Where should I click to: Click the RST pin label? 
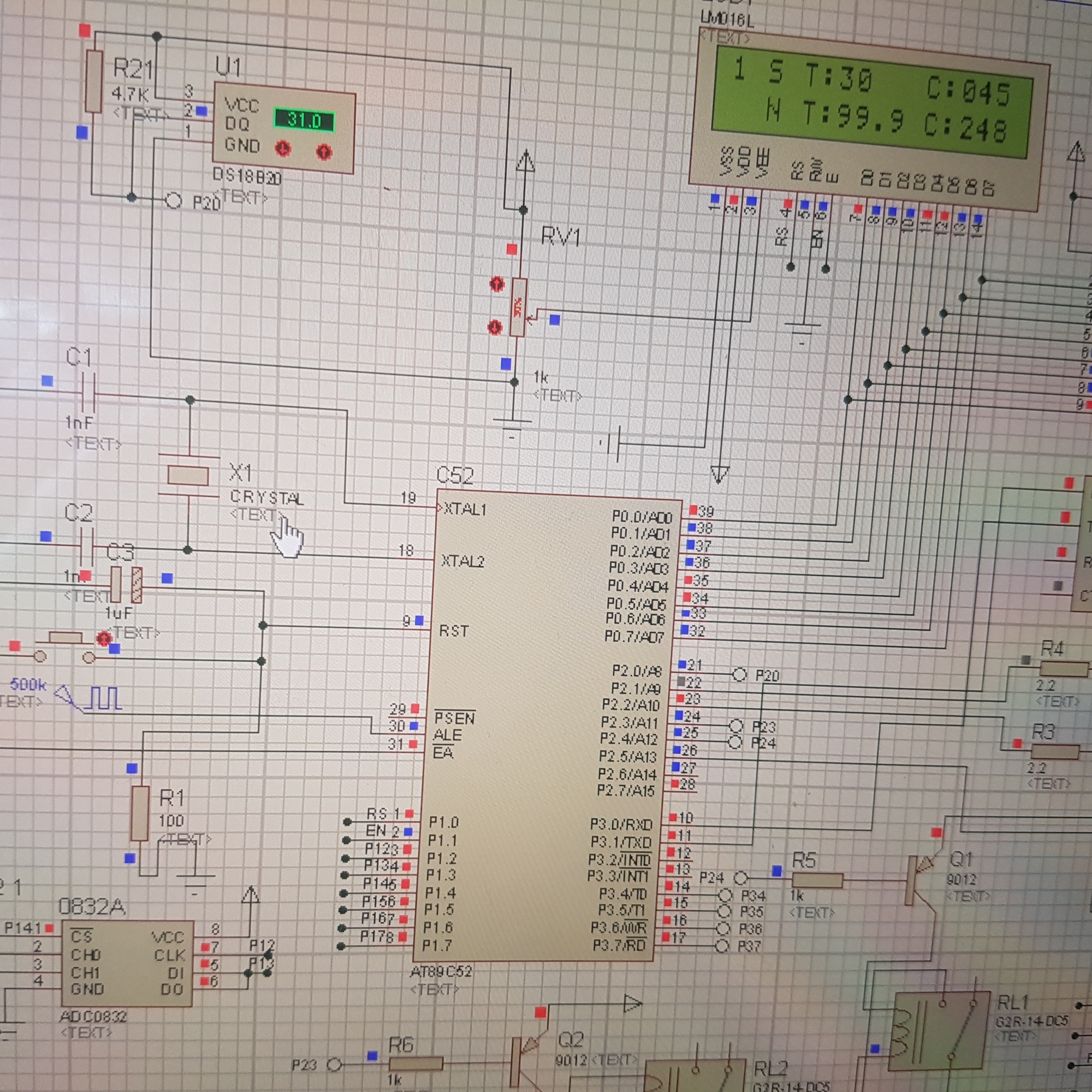[x=454, y=630]
